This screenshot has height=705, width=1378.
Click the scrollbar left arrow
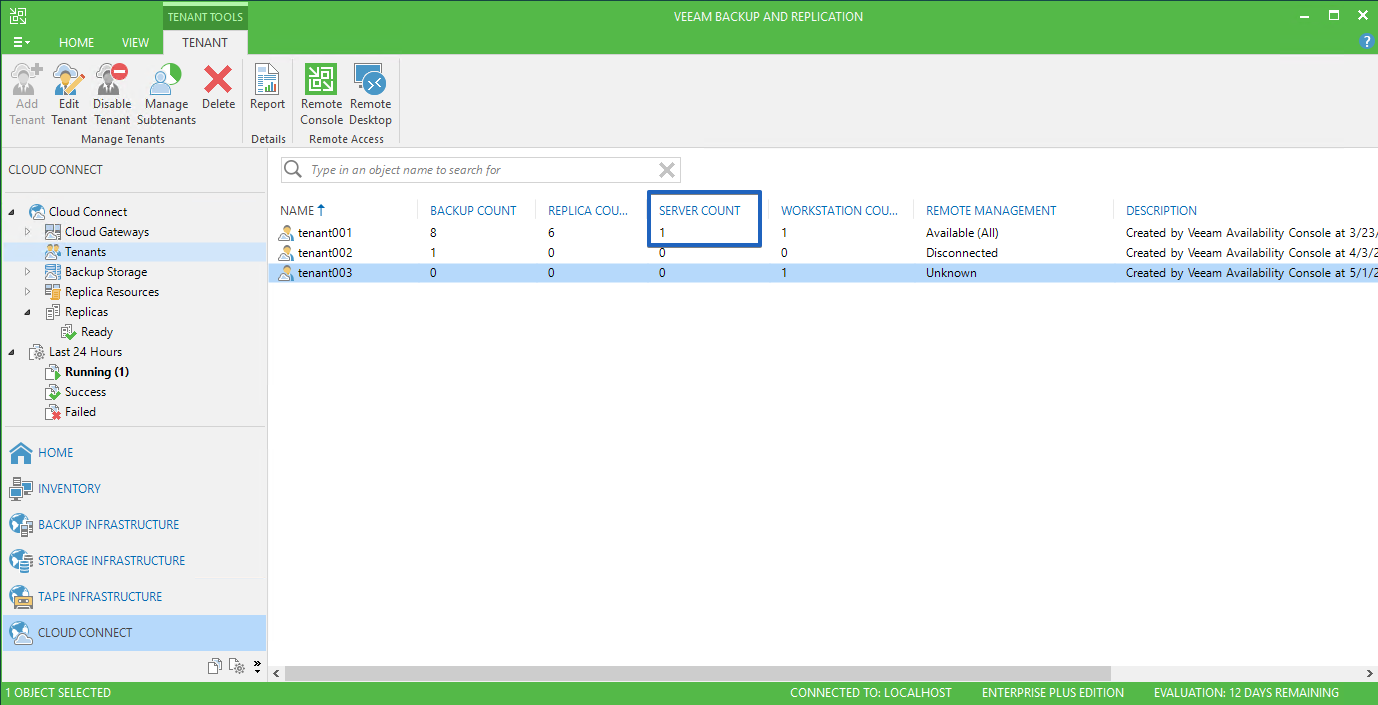[x=276, y=673]
